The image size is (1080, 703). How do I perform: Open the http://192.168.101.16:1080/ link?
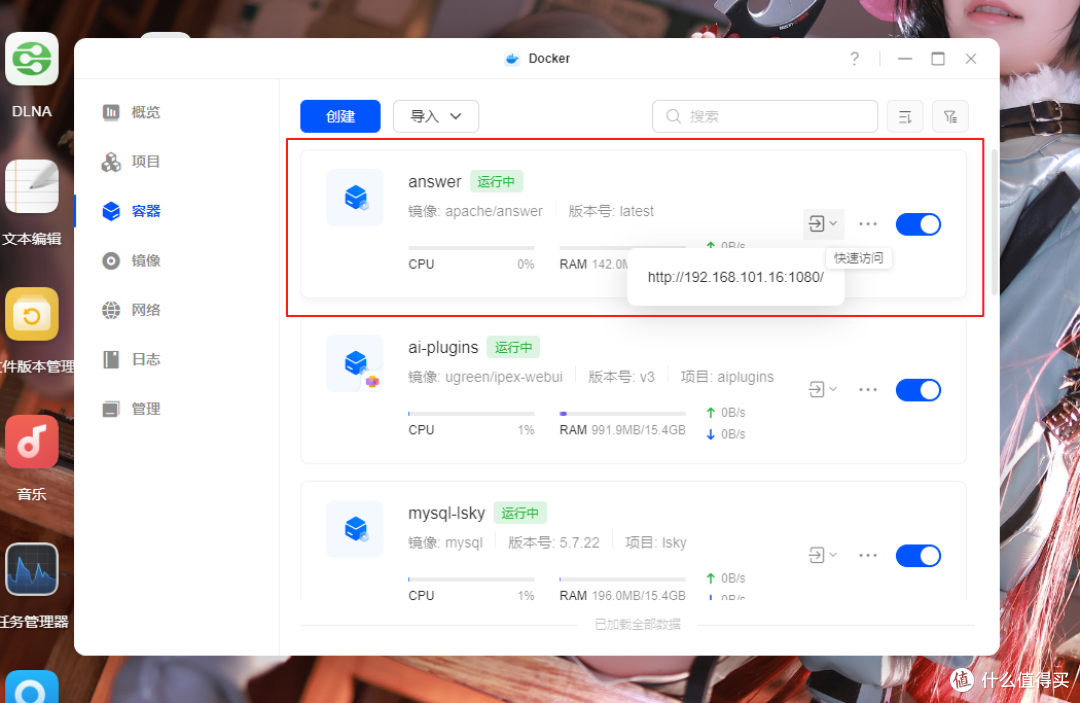tap(736, 277)
